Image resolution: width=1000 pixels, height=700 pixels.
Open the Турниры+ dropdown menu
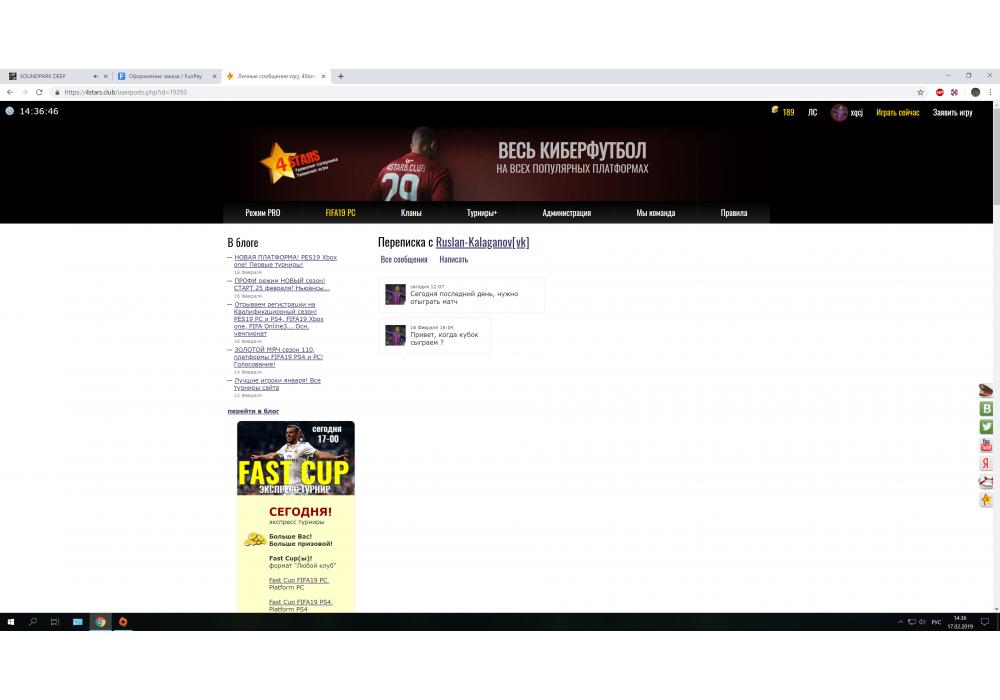[x=481, y=213]
